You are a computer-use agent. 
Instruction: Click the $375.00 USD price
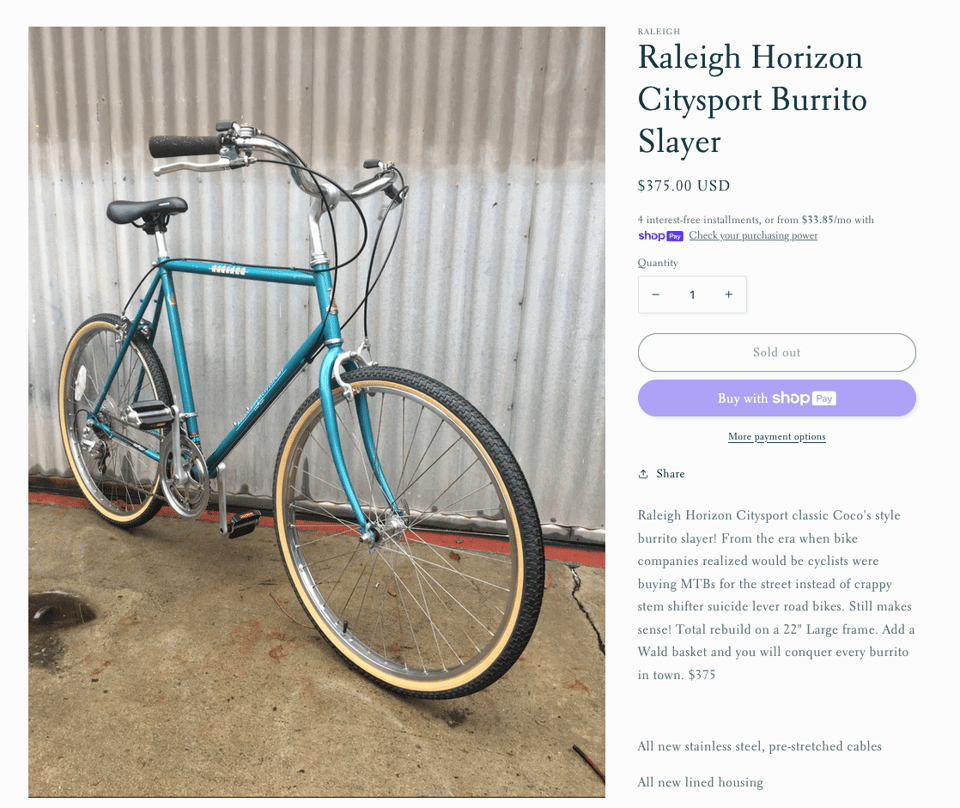tap(684, 186)
